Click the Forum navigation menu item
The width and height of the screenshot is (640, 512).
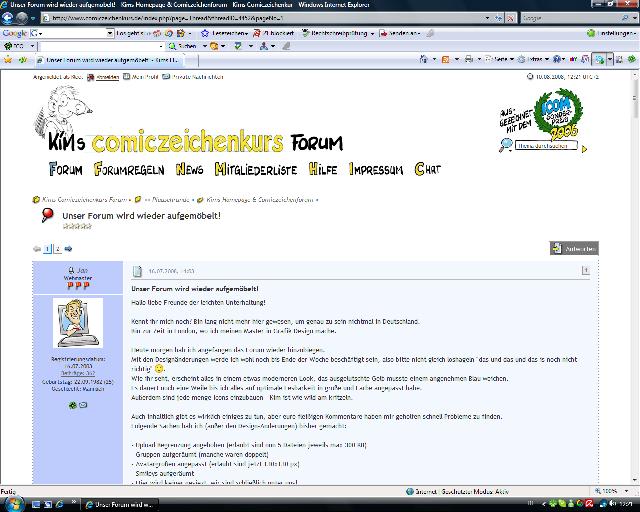point(66,169)
